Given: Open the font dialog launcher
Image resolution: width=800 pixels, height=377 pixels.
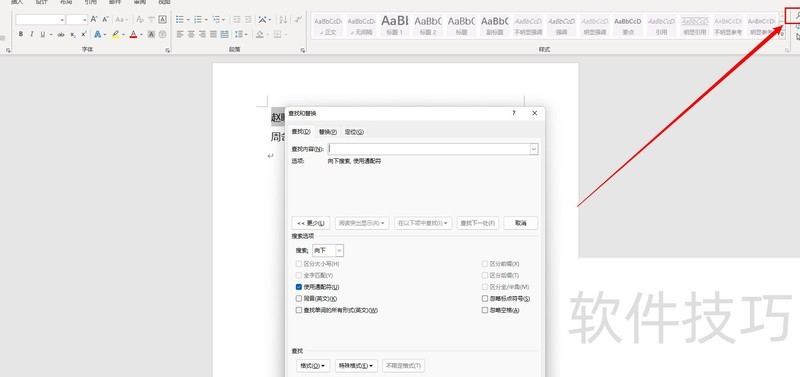Looking at the screenshot, I should pyautogui.click(x=167, y=50).
